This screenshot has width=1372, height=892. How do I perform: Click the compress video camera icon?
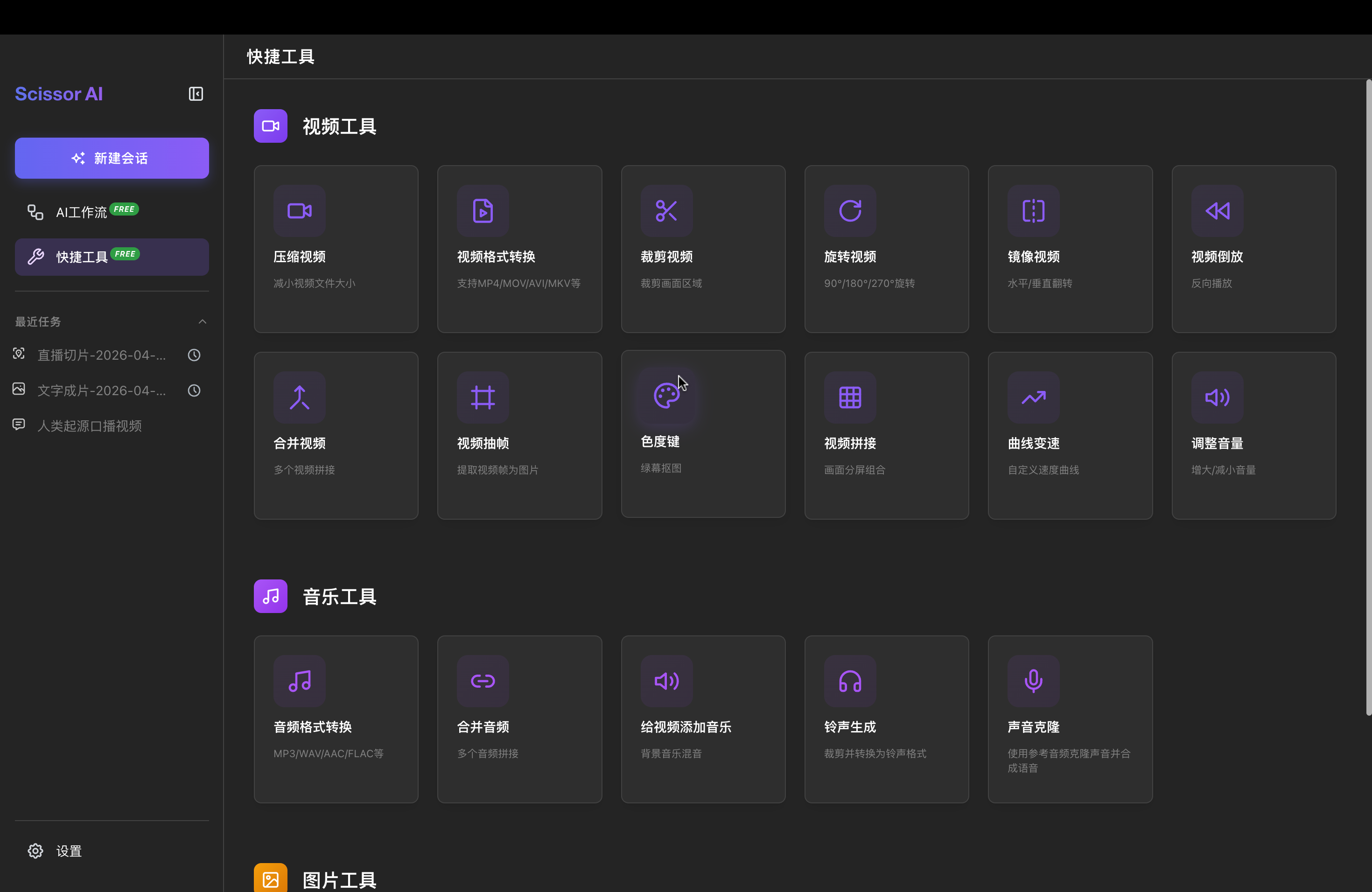pos(299,211)
